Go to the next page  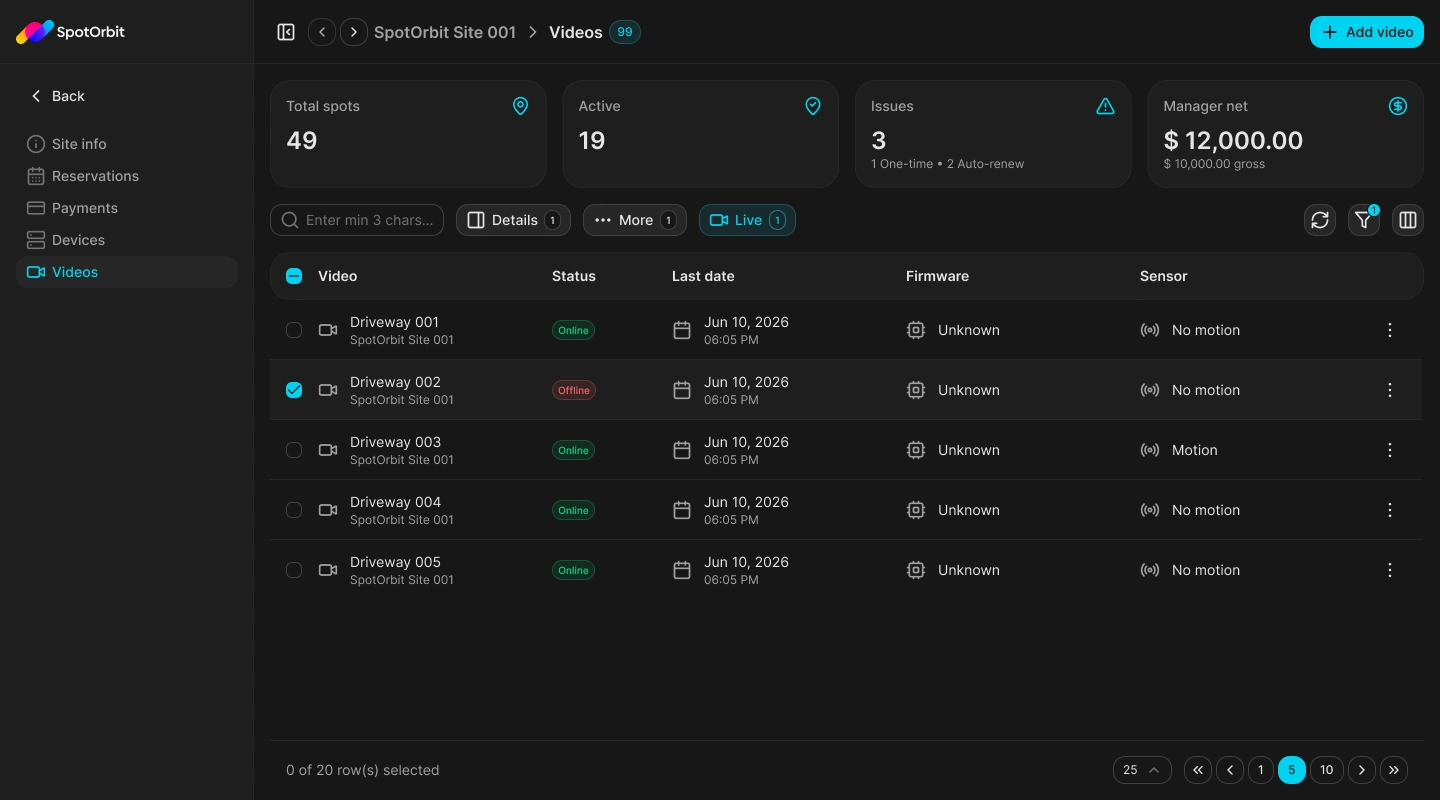click(1362, 770)
